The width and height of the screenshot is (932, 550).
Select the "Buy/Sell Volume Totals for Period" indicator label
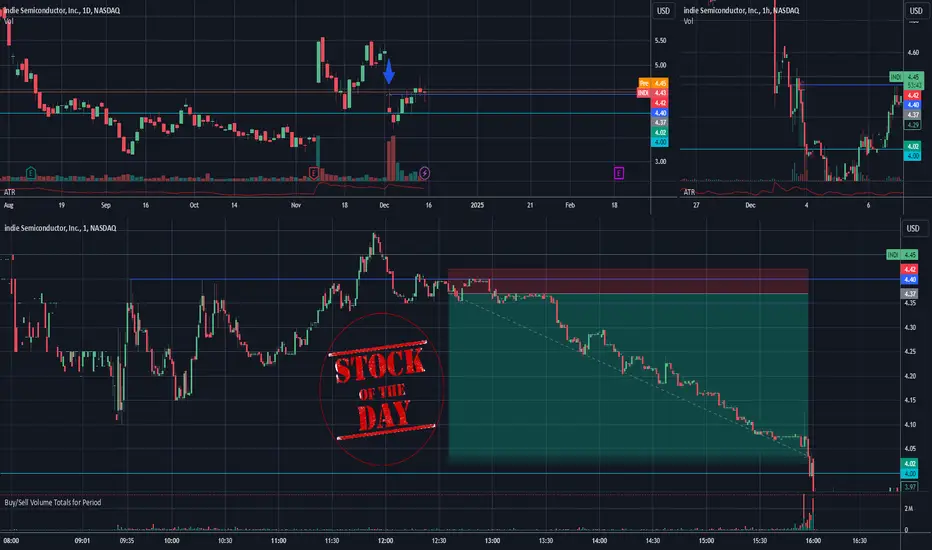(x=53, y=502)
